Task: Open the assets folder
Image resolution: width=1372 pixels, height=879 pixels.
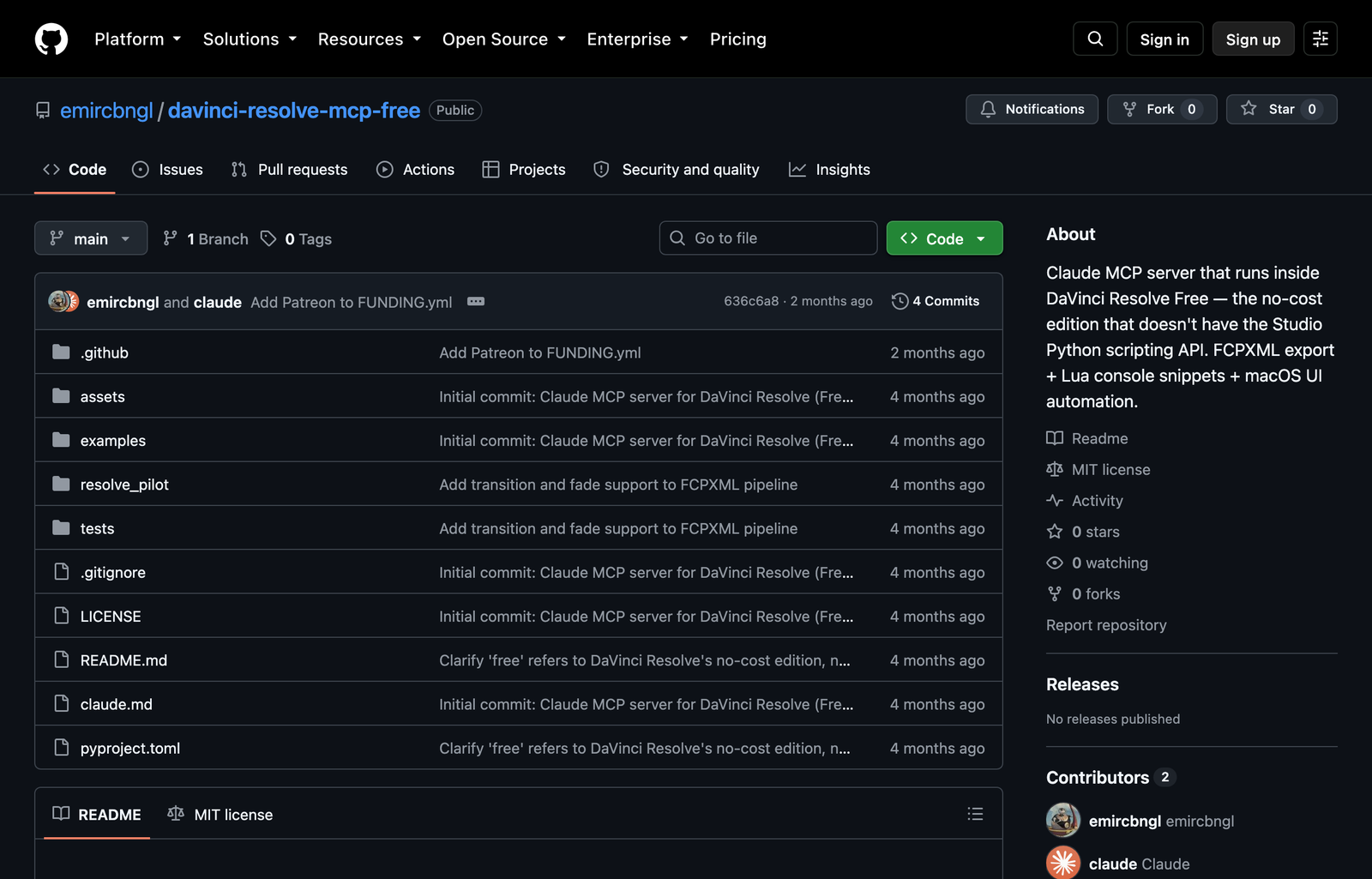Action: (102, 396)
